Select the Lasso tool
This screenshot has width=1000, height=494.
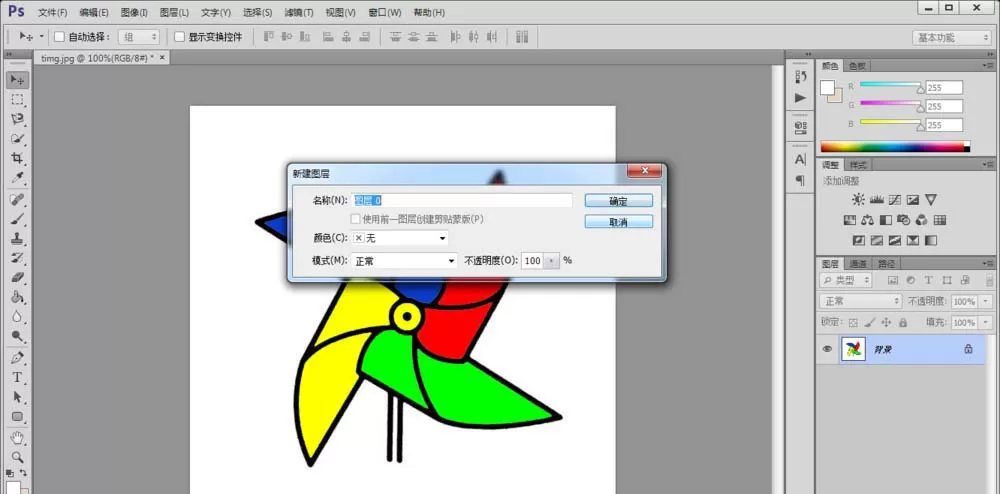coord(17,119)
